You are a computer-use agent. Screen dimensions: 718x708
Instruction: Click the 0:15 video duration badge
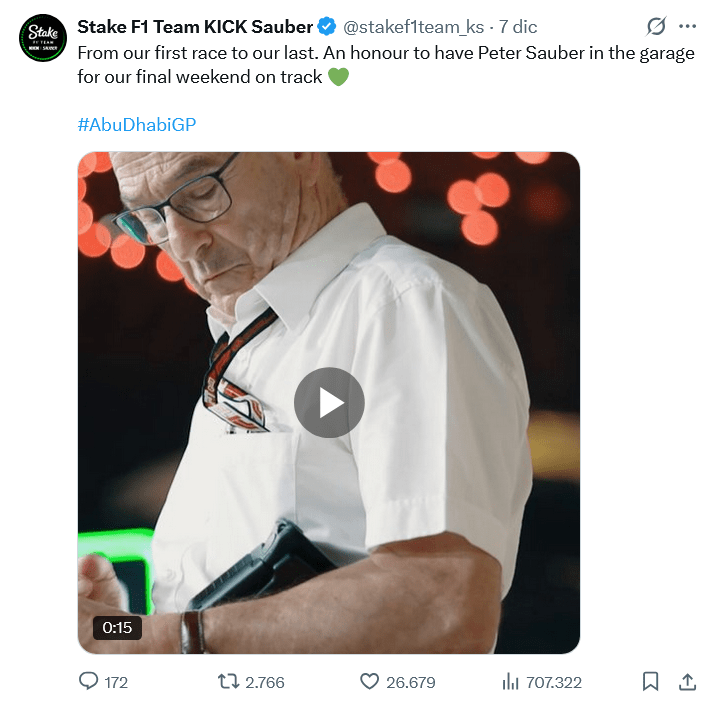(x=117, y=628)
